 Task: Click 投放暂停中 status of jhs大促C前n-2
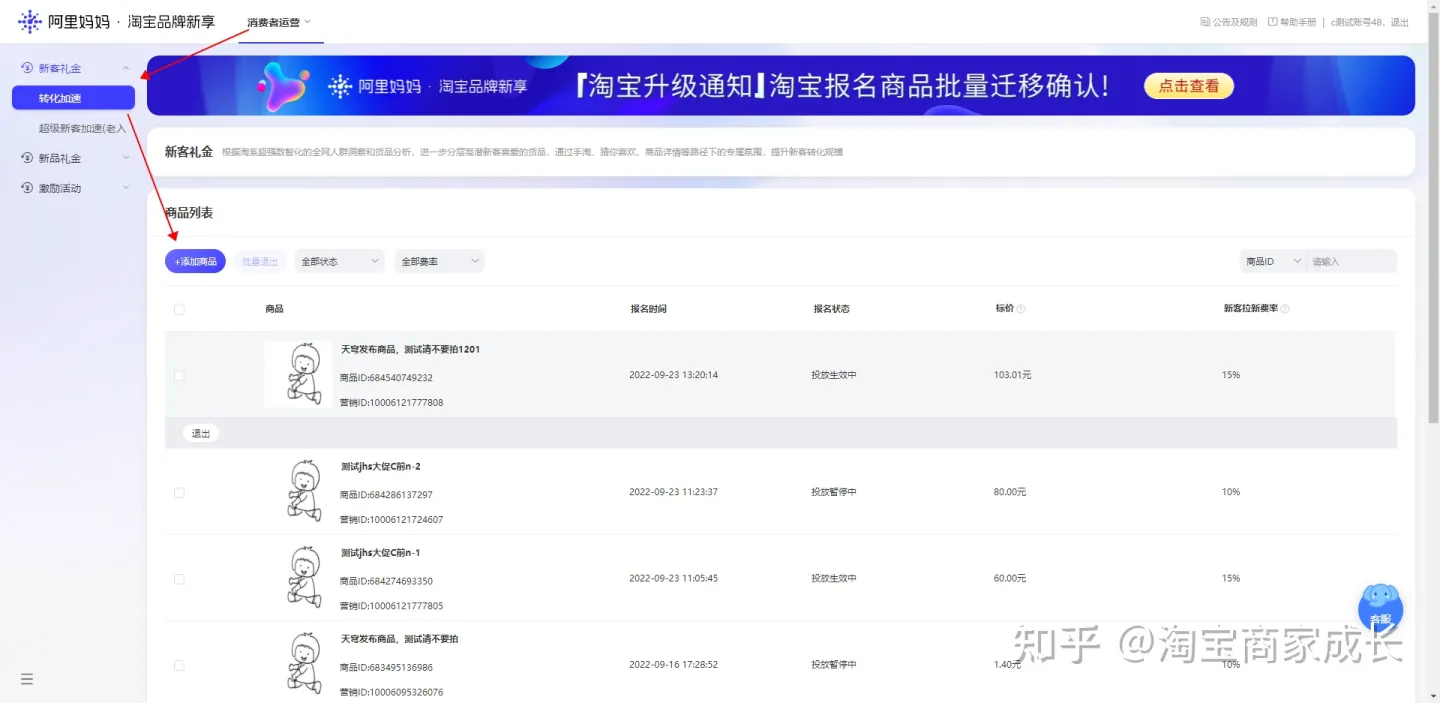click(834, 492)
